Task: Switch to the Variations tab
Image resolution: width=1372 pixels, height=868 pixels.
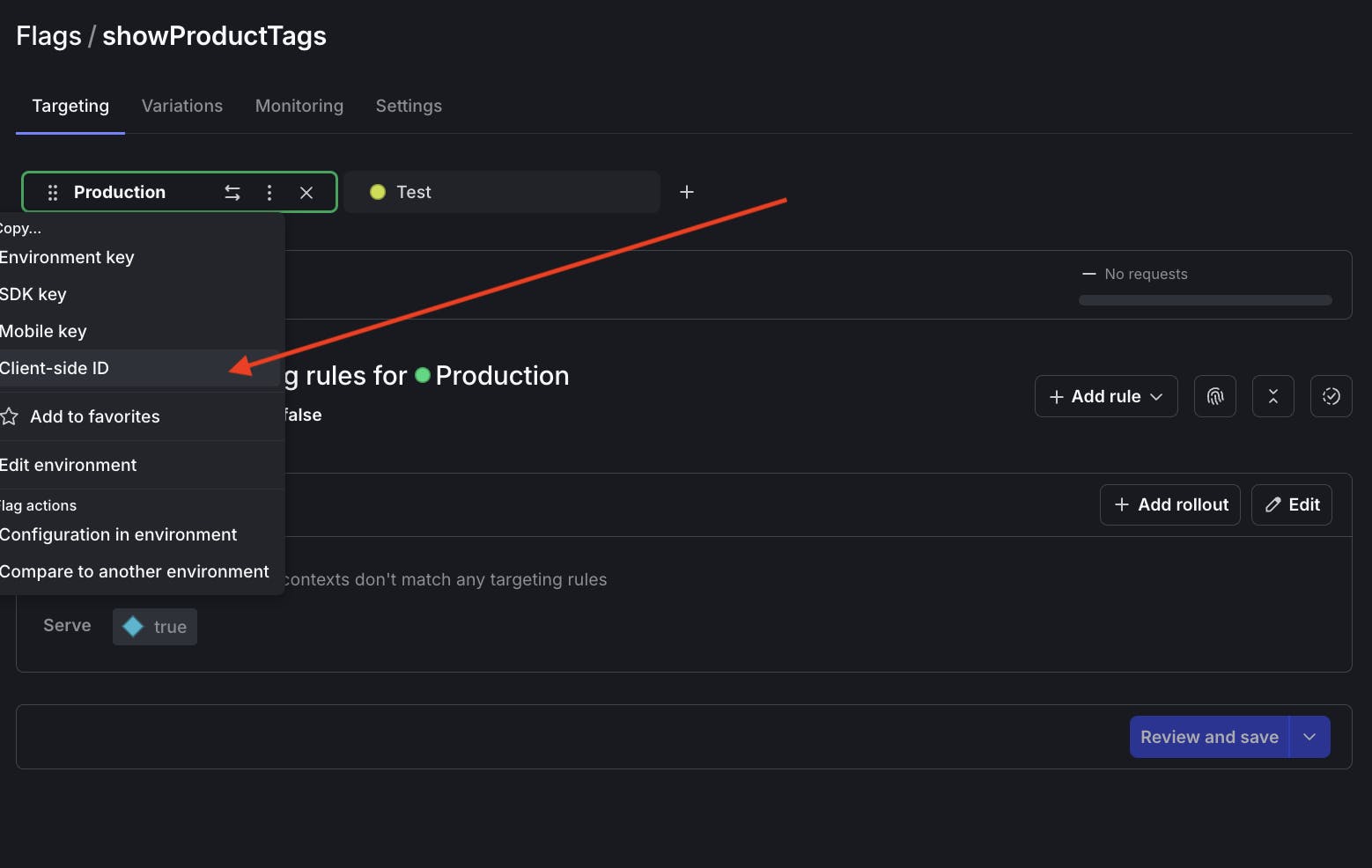Action: tap(182, 106)
